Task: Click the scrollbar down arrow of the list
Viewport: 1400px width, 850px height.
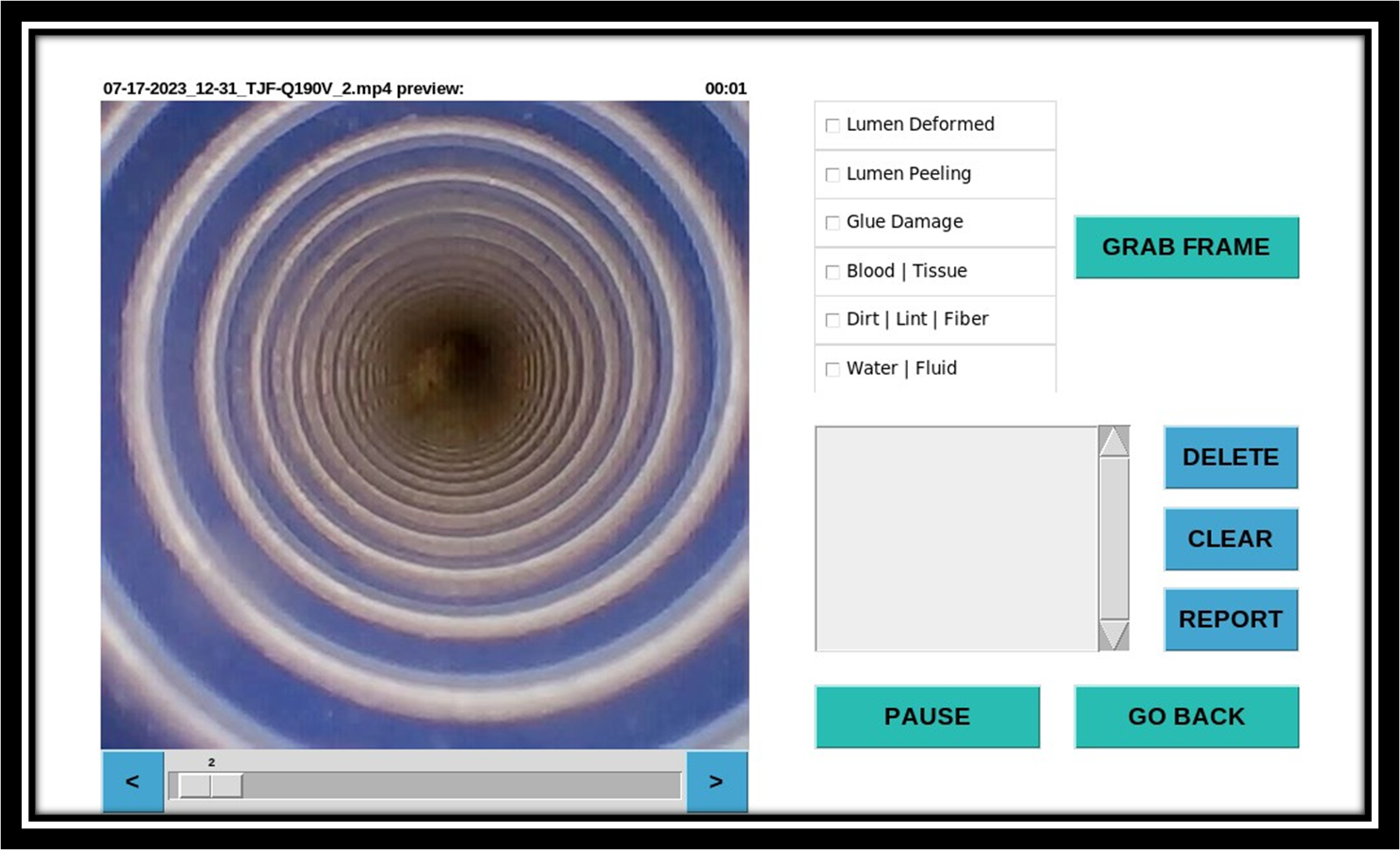Action: (1114, 634)
